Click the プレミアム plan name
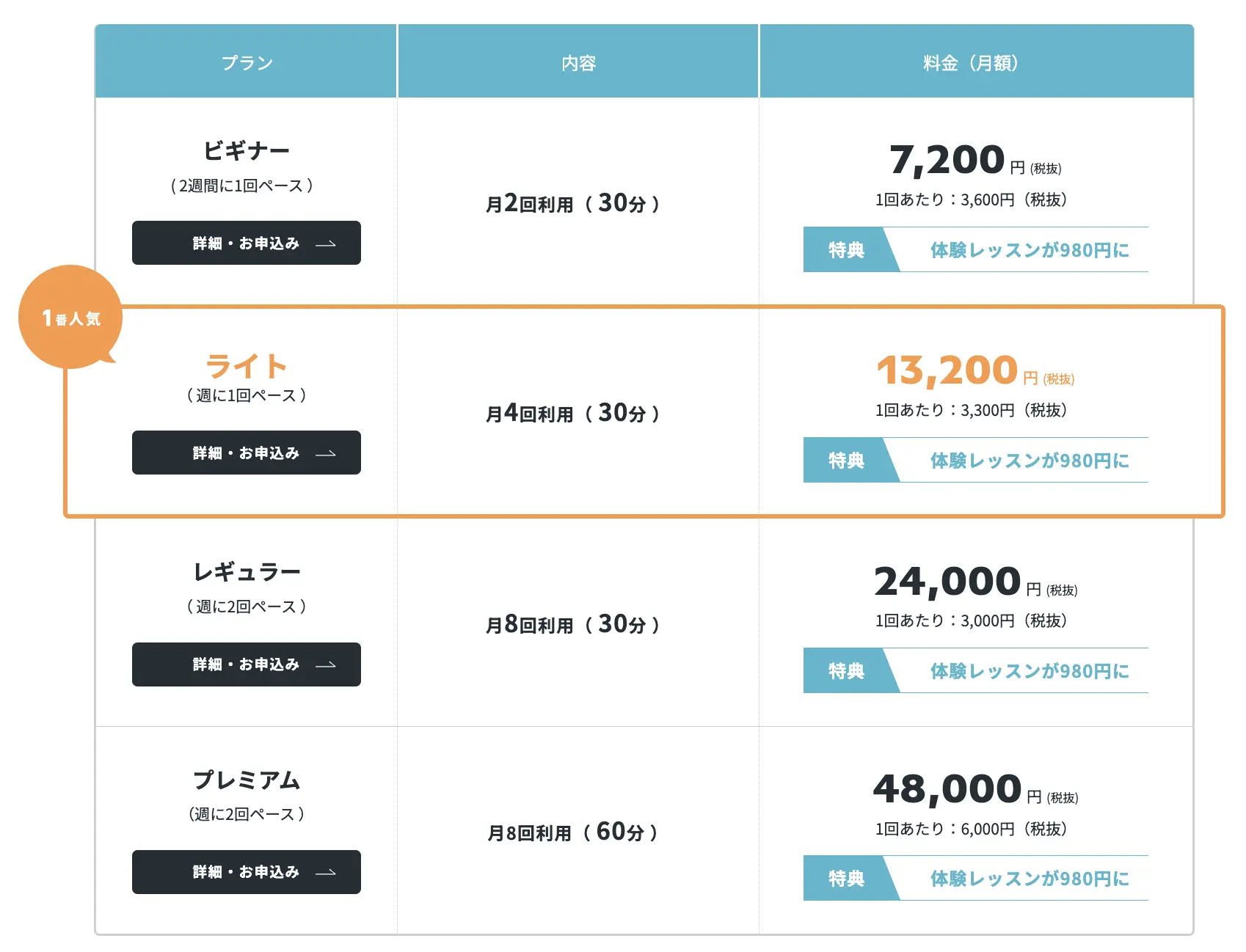 click(x=247, y=780)
